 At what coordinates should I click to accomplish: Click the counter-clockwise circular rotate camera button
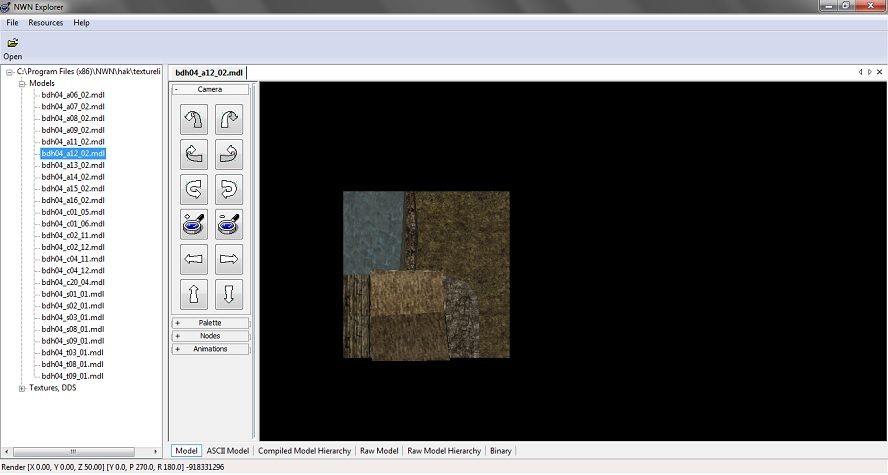point(194,189)
